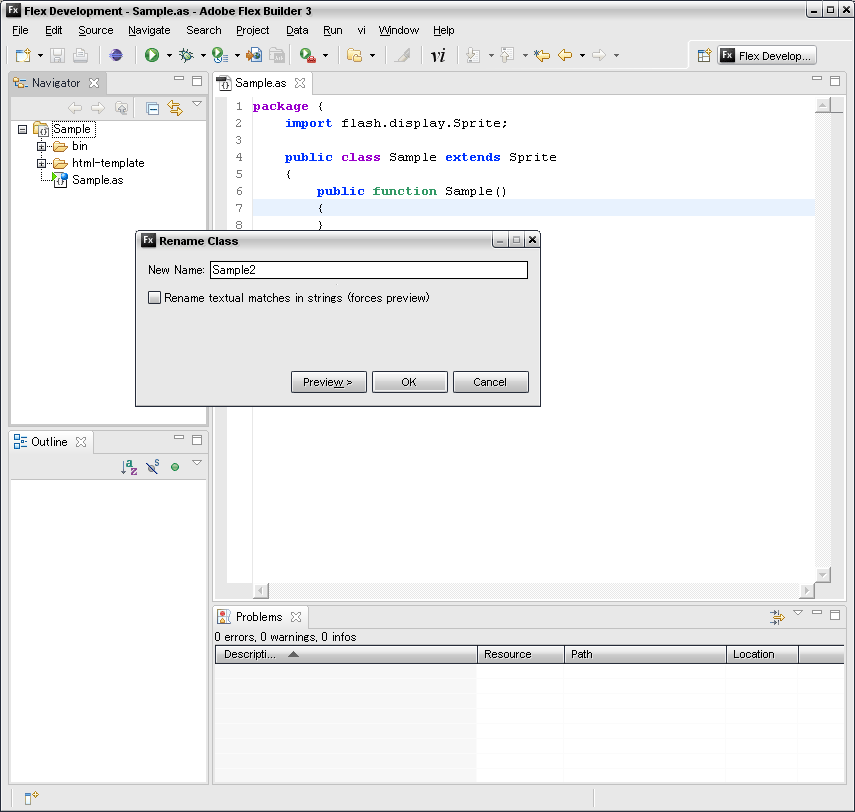
Task: Click the Back navigation arrow in toolbar
Action: [565, 56]
